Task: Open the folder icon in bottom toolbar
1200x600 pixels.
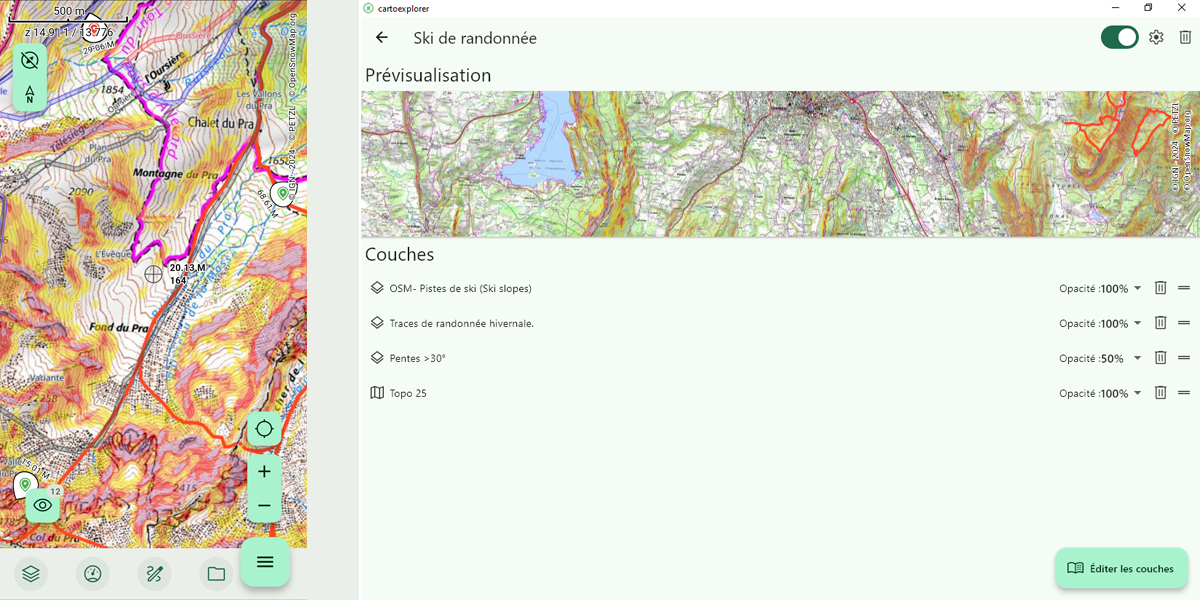Action: (x=216, y=574)
